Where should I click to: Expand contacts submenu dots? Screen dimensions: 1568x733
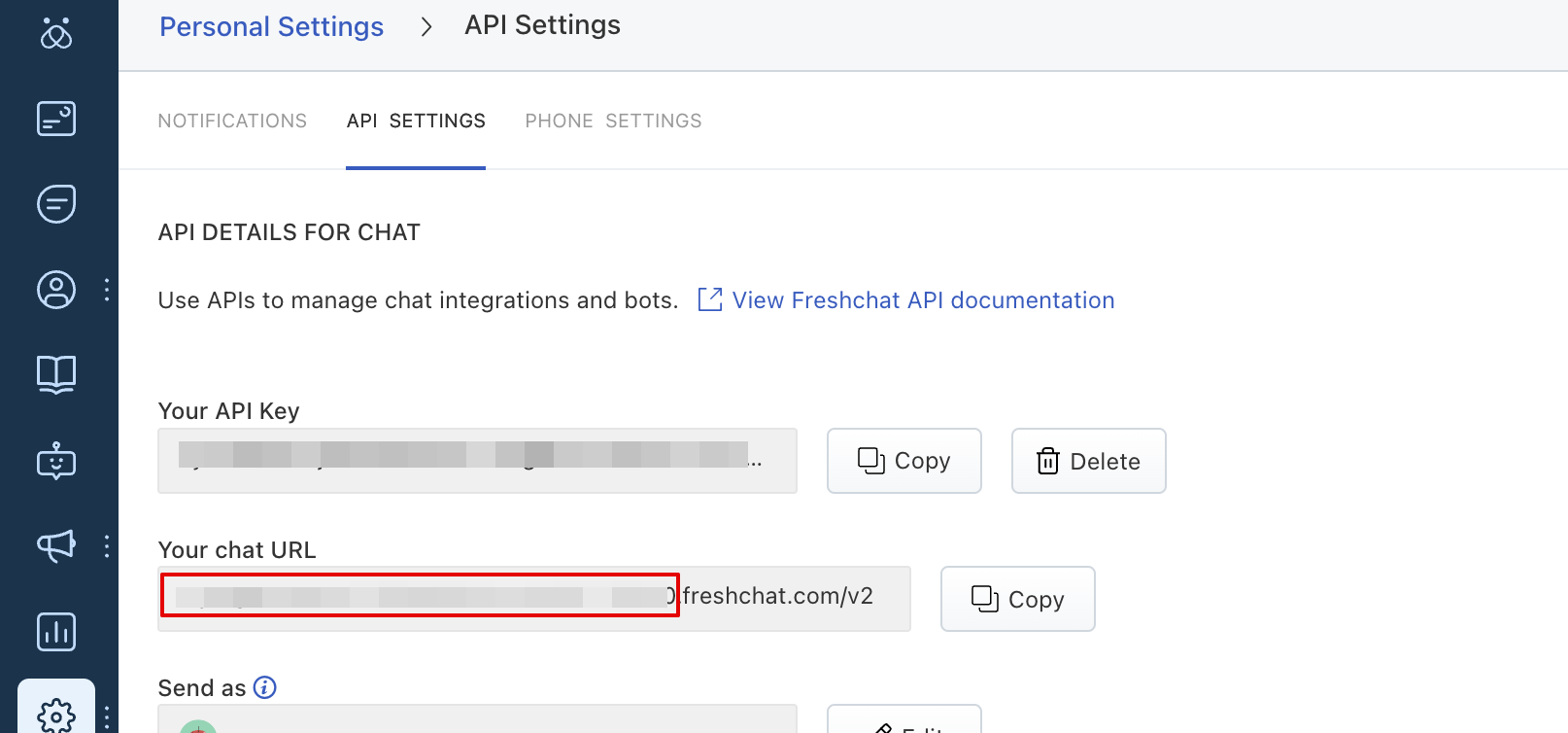tap(107, 290)
